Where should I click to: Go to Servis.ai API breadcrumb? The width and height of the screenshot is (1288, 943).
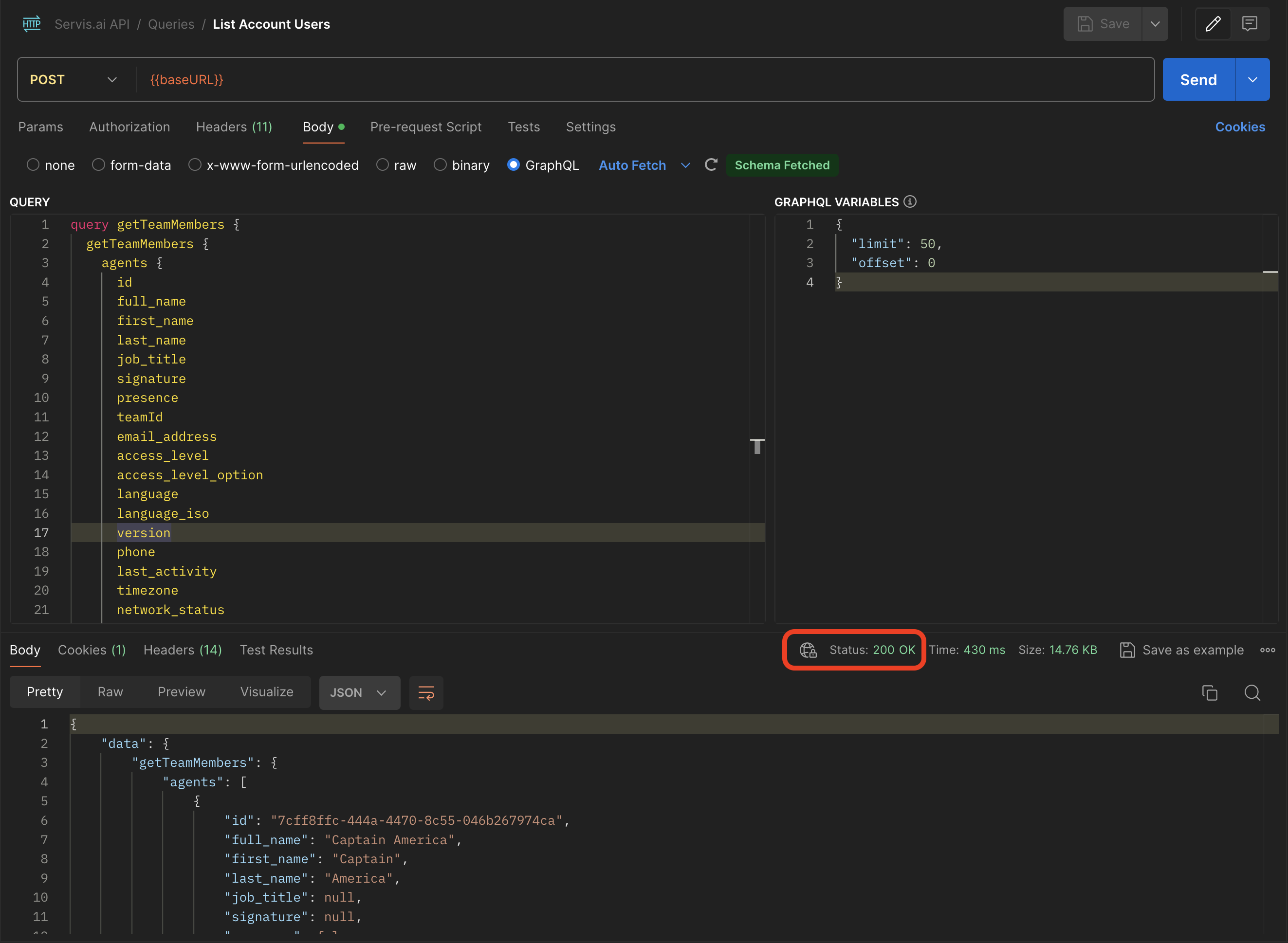(92, 24)
